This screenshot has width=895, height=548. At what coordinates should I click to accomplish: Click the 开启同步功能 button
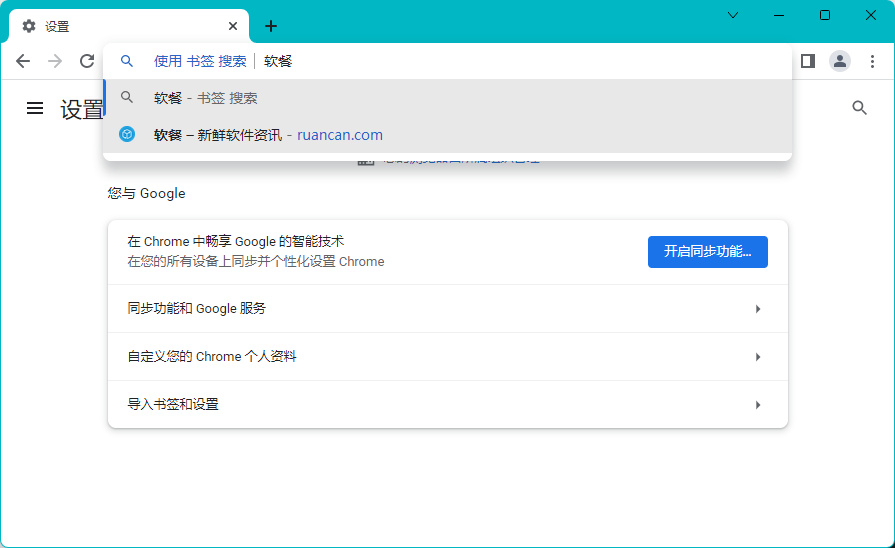[x=707, y=251]
